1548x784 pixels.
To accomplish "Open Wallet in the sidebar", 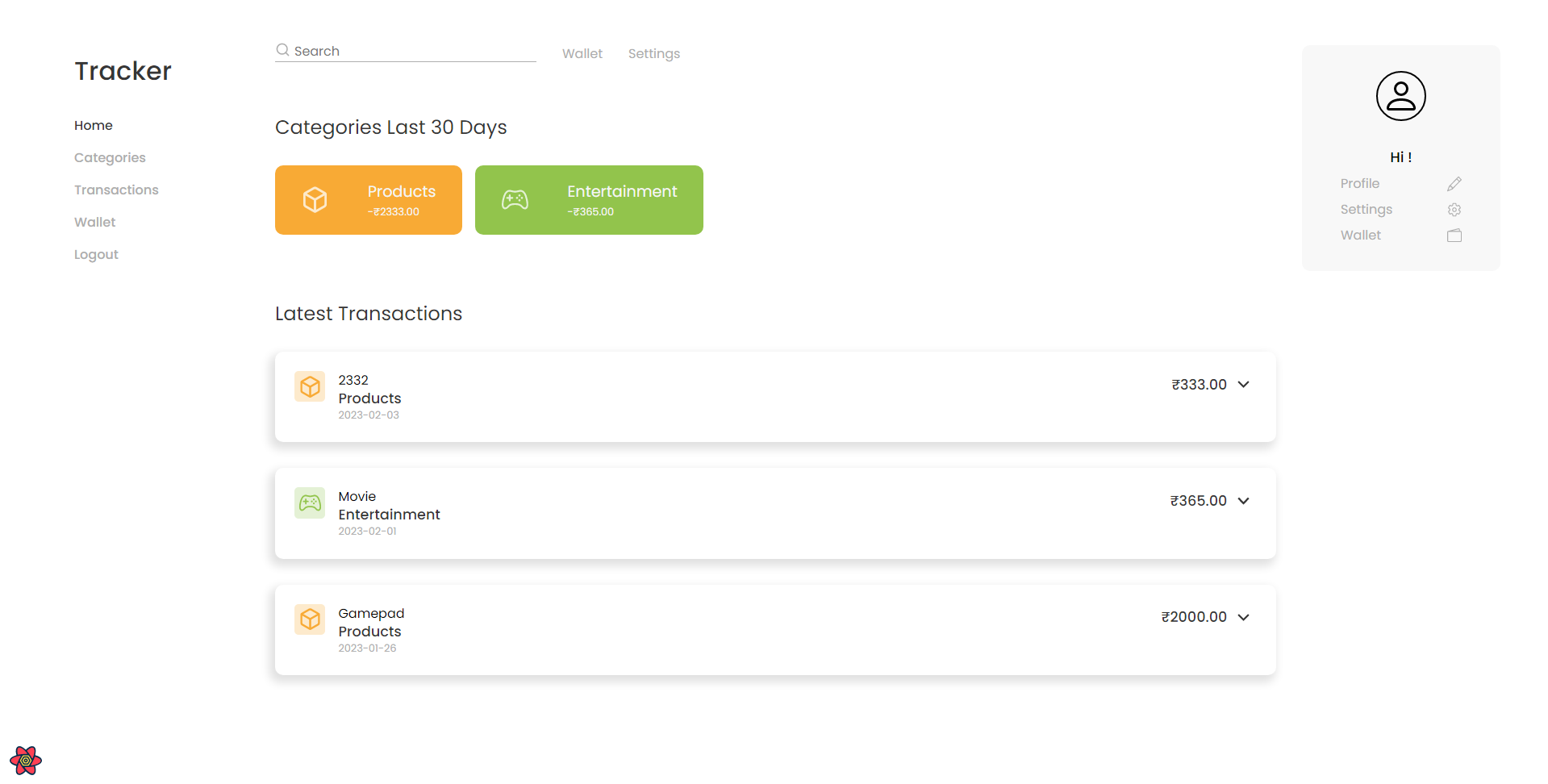I will (95, 222).
